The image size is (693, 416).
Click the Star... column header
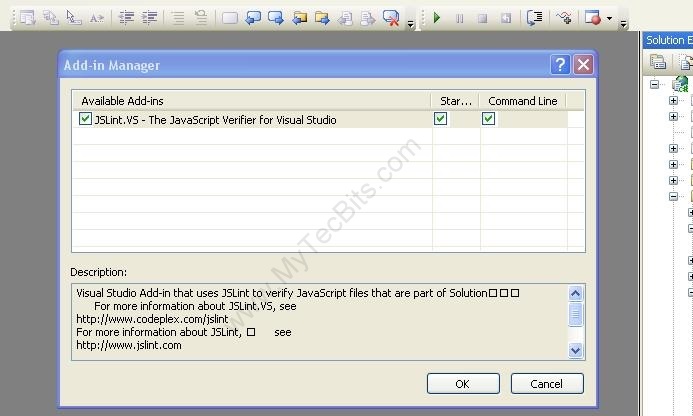click(x=456, y=101)
